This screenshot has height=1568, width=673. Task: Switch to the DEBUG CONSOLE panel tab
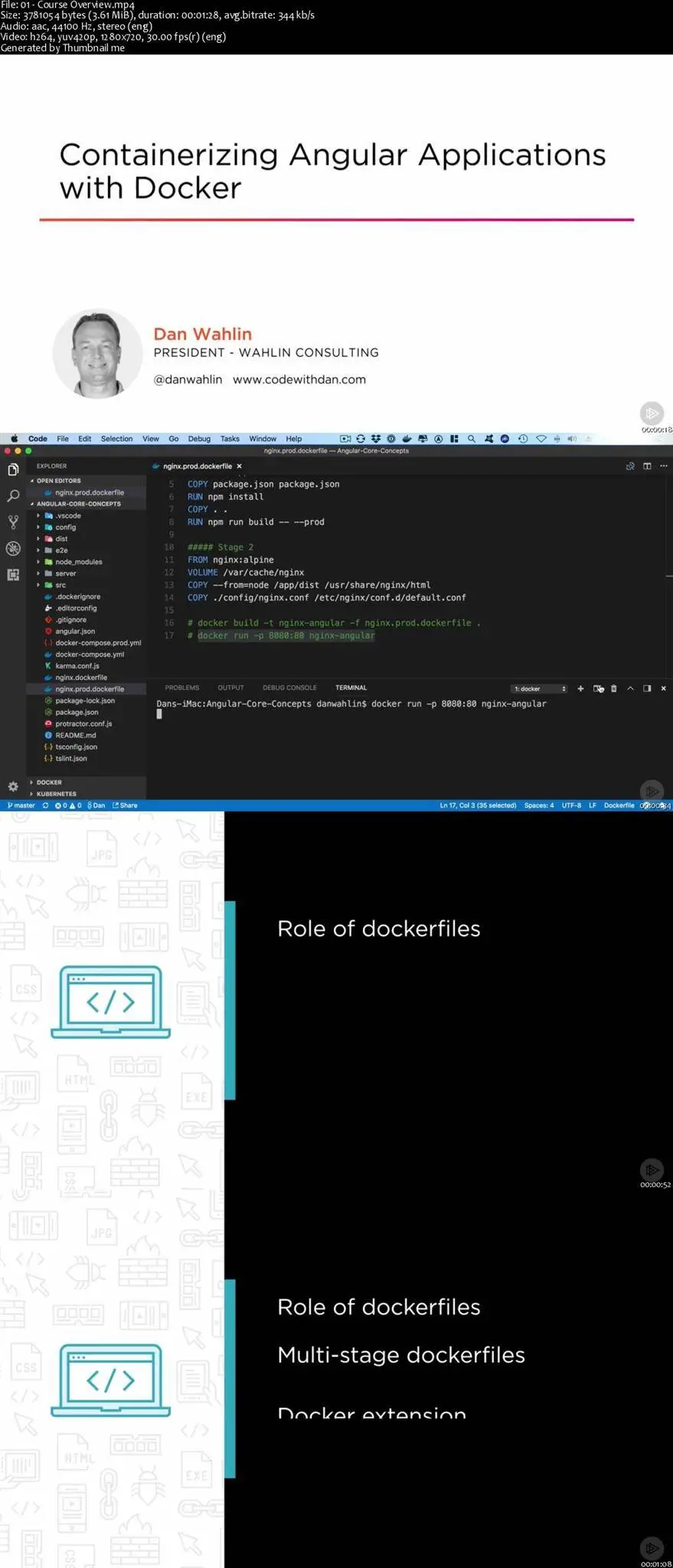point(289,688)
